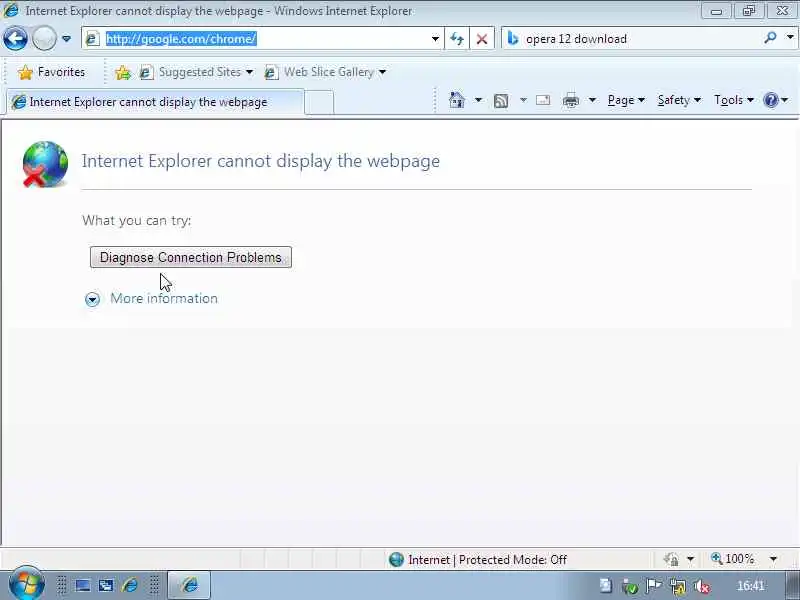Expand the More information section
The width and height of the screenshot is (800, 600).
pos(92,299)
